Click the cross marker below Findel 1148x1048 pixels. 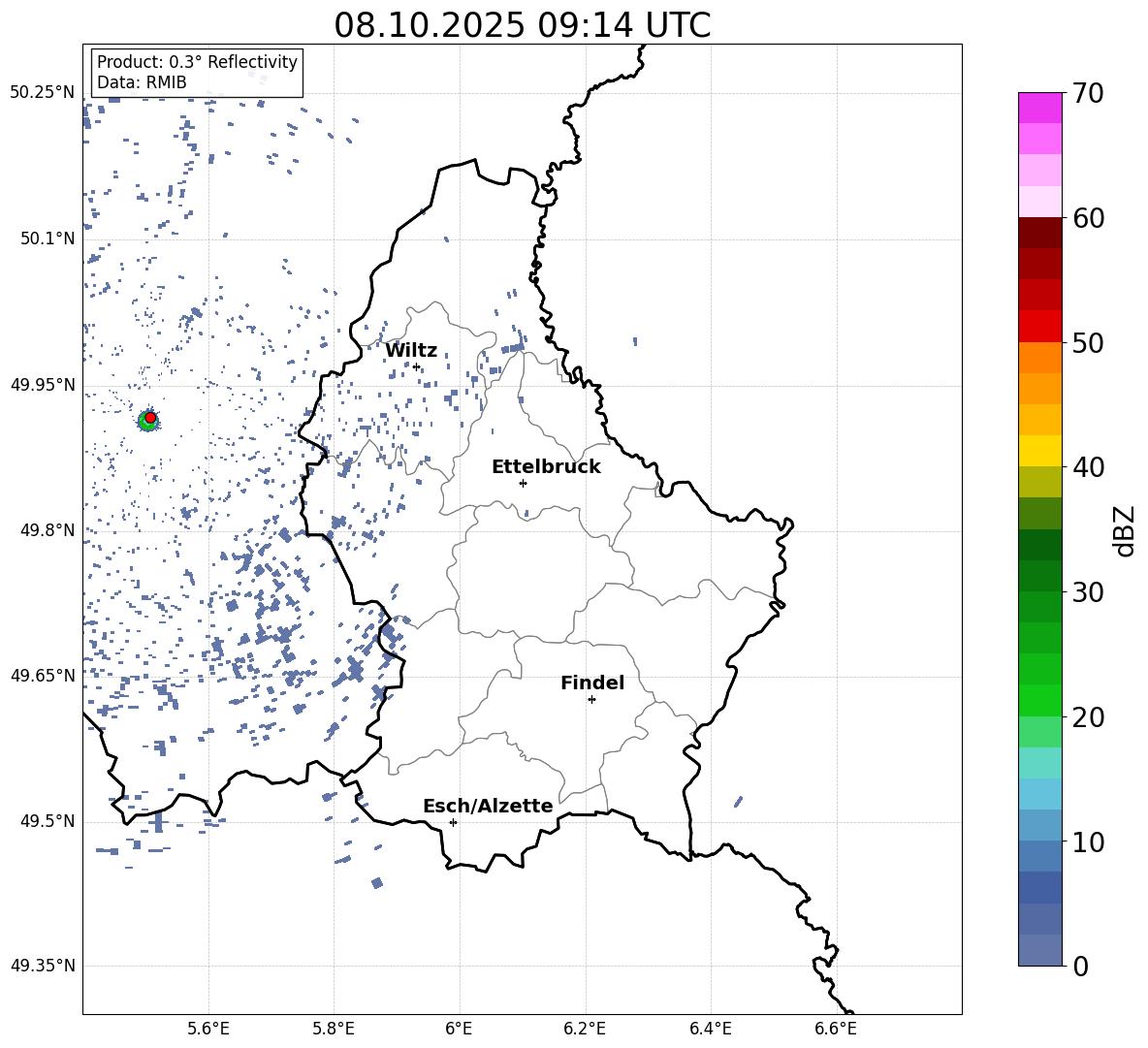pyautogui.click(x=591, y=700)
